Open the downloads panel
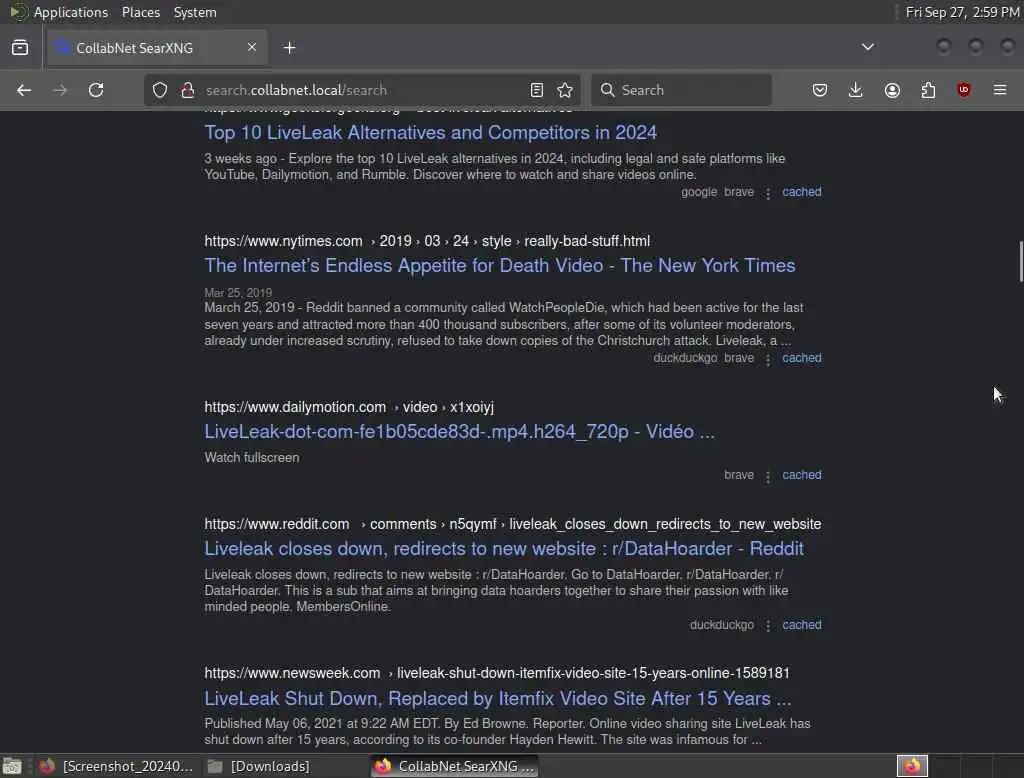Image resolution: width=1024 pixels, height=778 pixels. [x=856, y=90]
